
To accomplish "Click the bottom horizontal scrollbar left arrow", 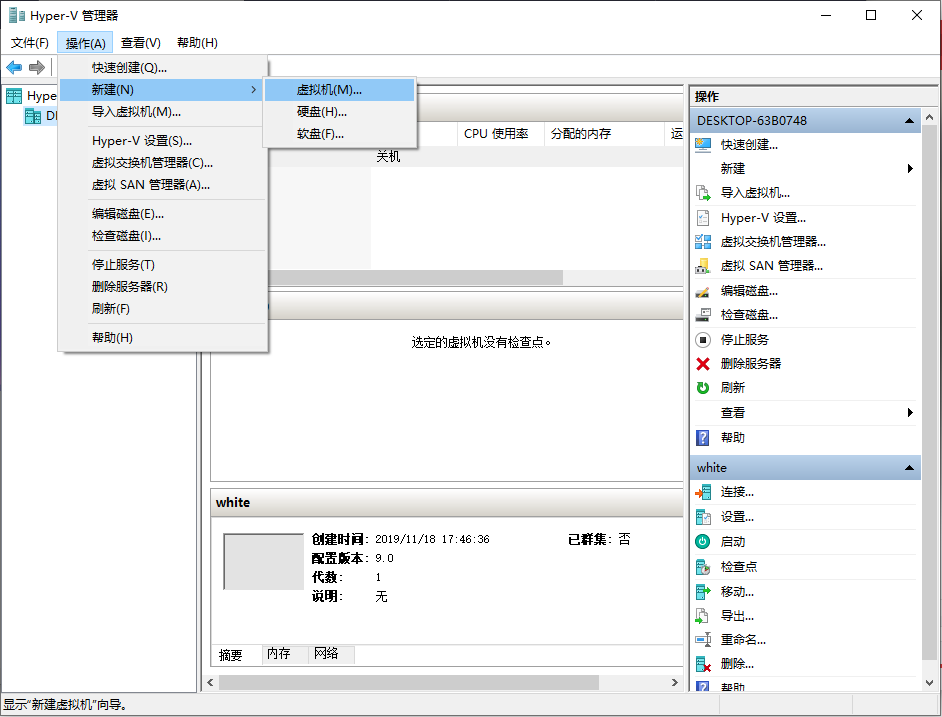I will click(x=210, y=683).
